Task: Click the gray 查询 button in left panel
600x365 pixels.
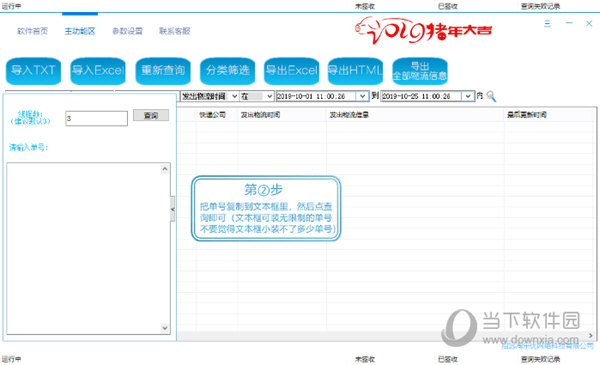Action: [151, 115]
